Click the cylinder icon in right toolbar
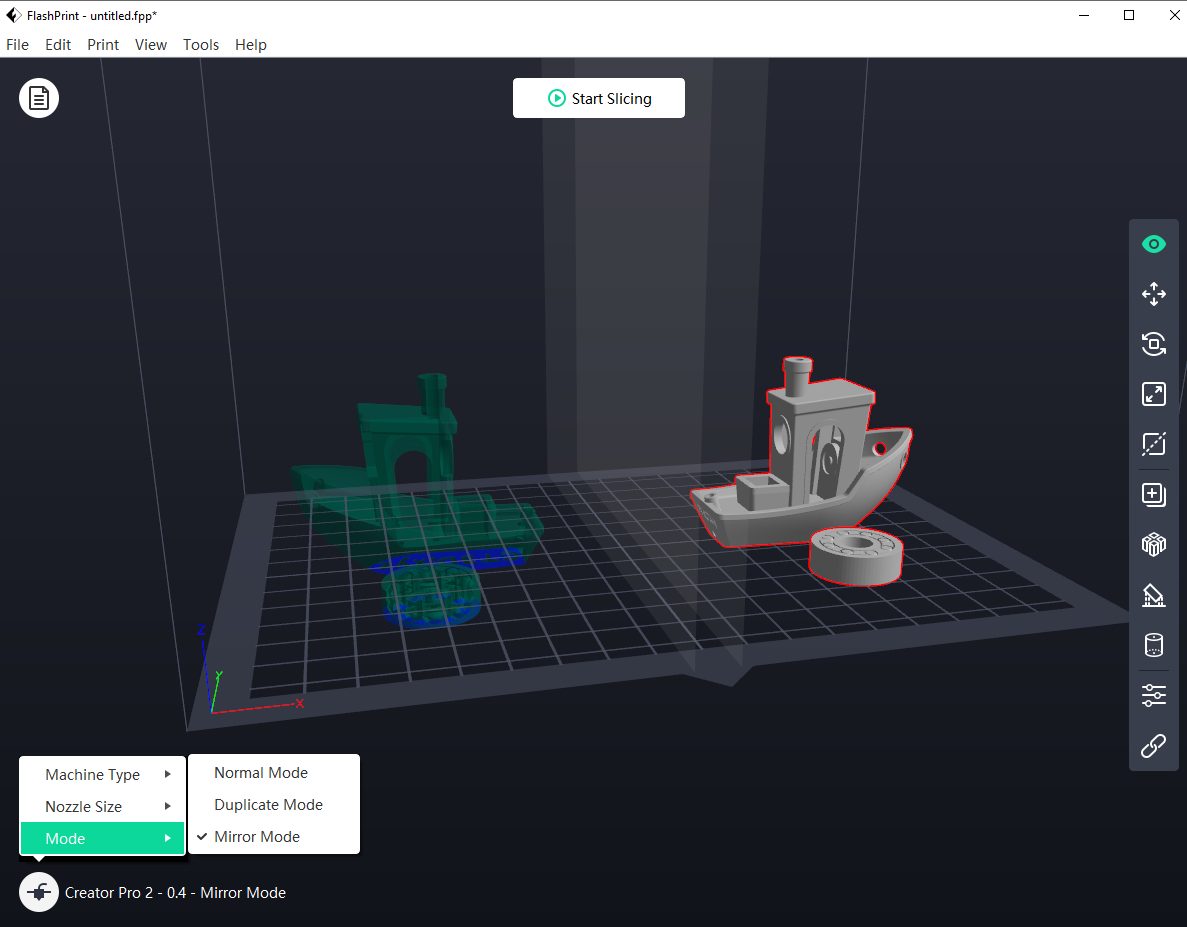 click(x=1154, y=645)
